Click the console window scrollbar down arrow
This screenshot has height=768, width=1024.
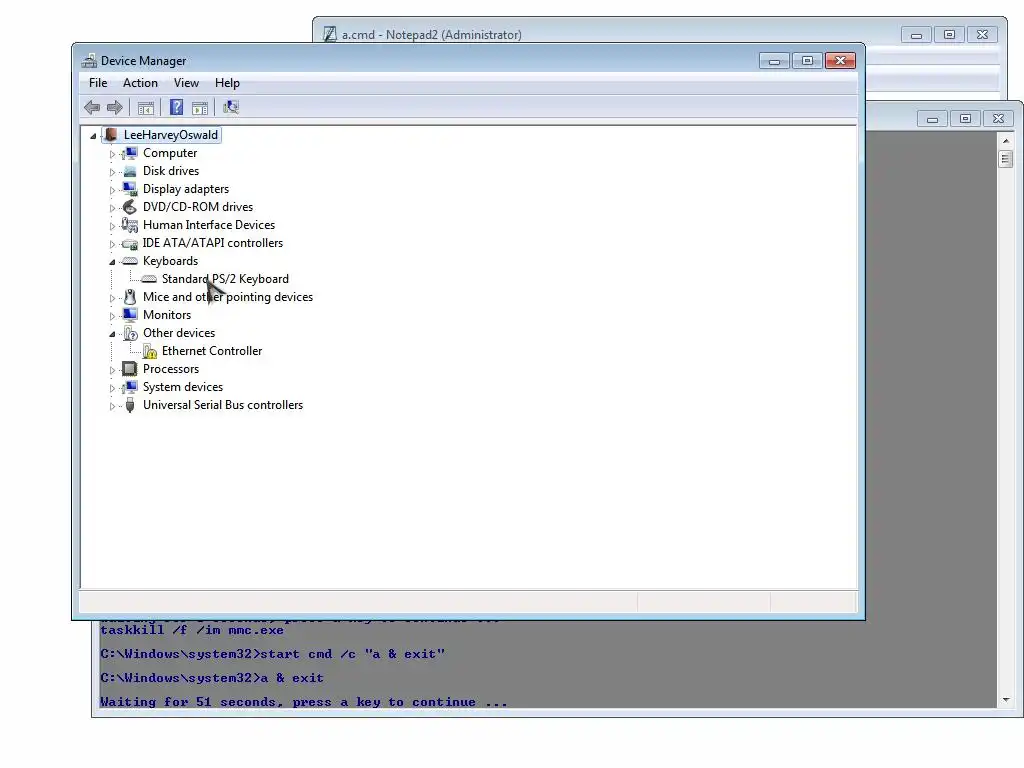[x=1006, y=699]
